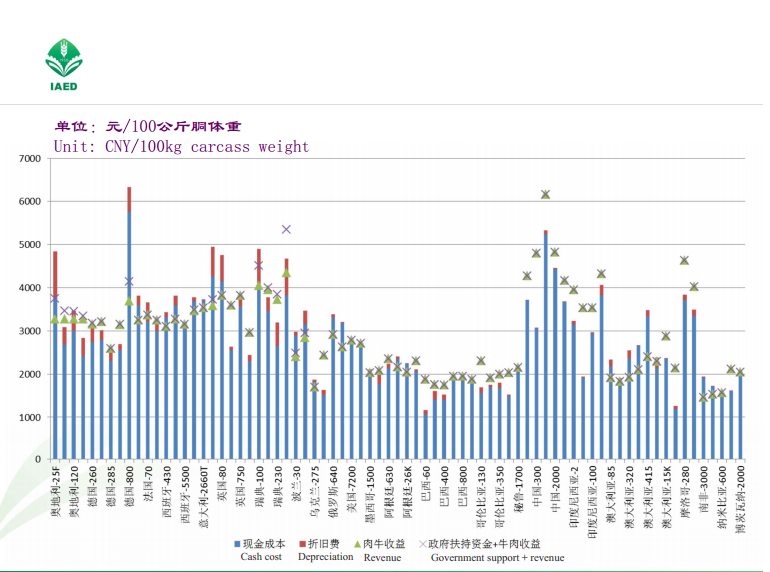The height and width of the screenshot is (572, 770).
Task: Click the X marker in the legend
Action: pos(423,544)
